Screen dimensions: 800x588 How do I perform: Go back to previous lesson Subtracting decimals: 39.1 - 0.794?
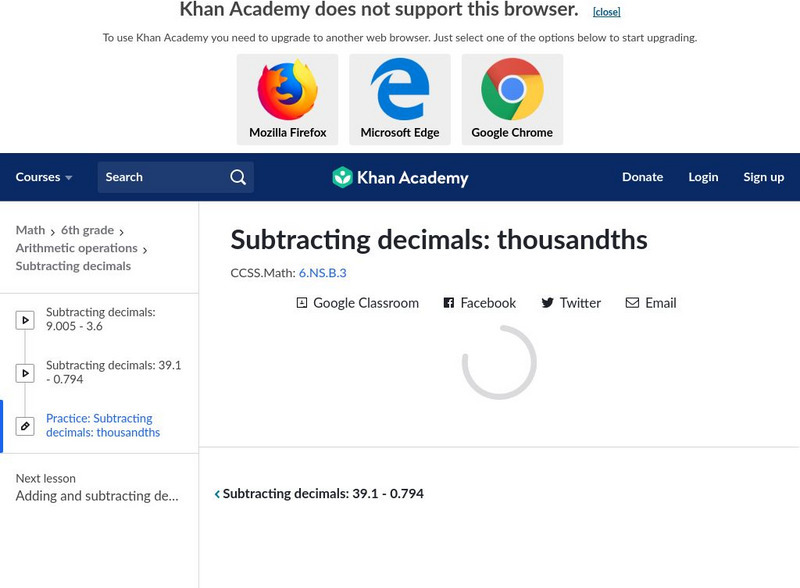coord(320,494)
